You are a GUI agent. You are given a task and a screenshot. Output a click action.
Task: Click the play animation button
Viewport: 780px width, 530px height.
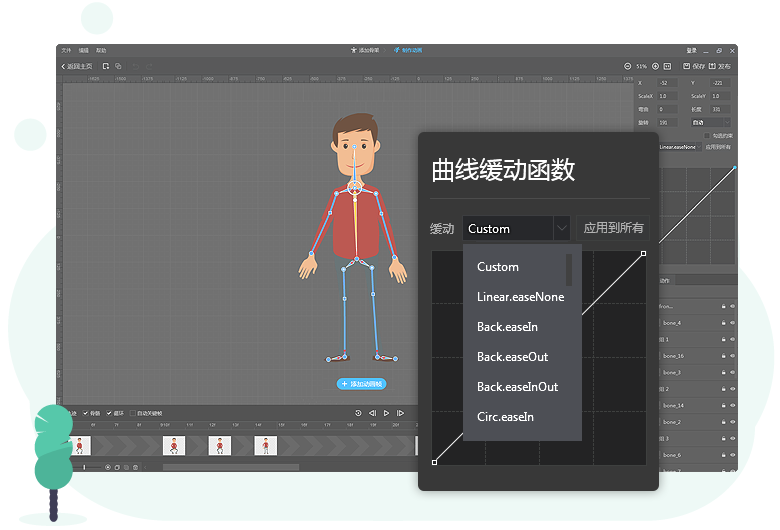pyautogui.click(x=386, y=413)
